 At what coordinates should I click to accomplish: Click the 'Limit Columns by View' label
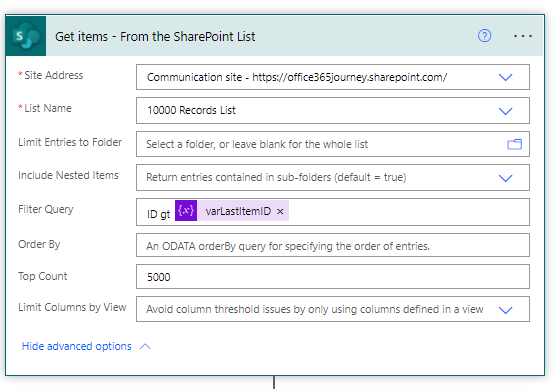pos(72,307)
